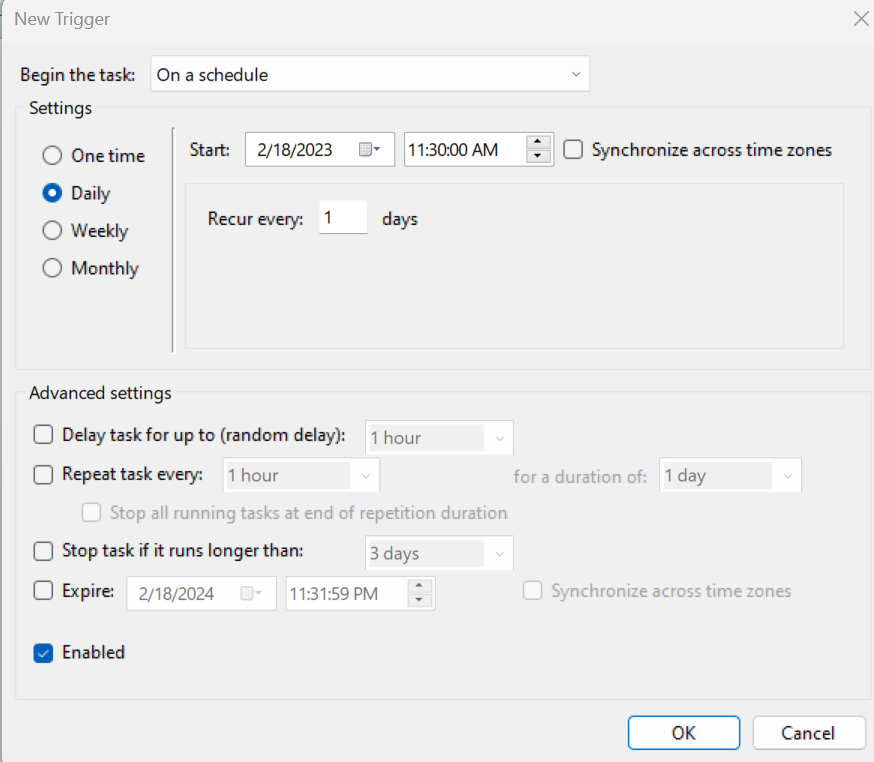
Task: Toggle Stop task if it runs longer
Action: click(x=43, y=551)
